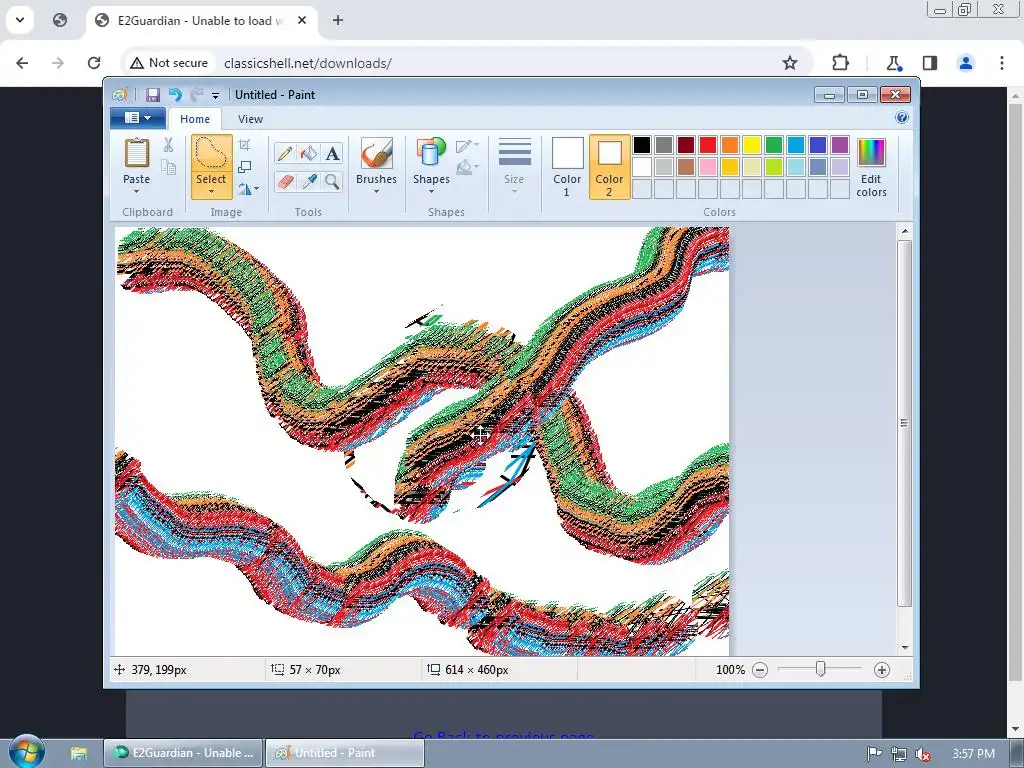Open the browser Extensions puzzle icon
The height and width of the screenshot is (768, 1024).
840,63
